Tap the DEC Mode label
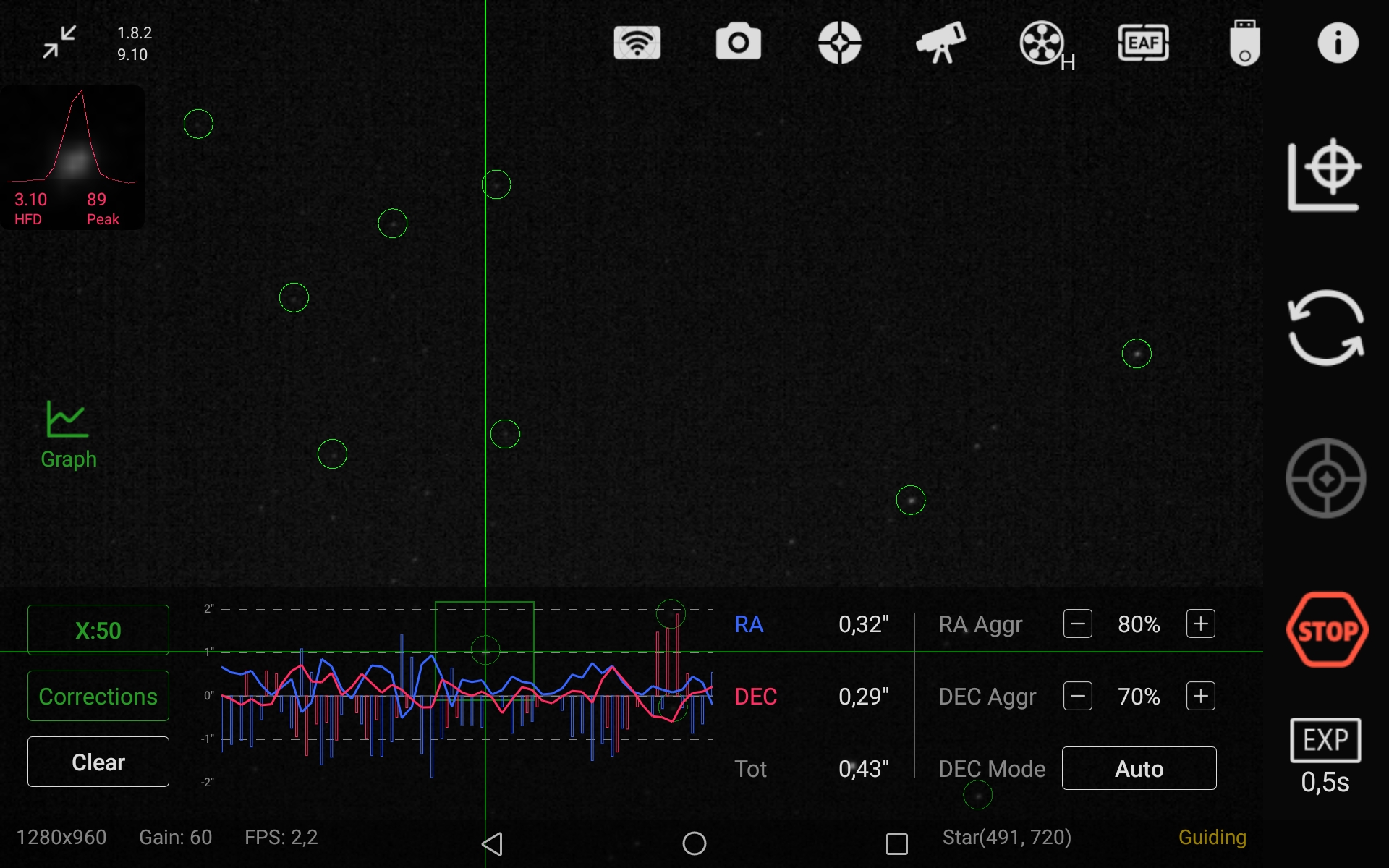The image size is (1389, 868). [x=992, y=768]
